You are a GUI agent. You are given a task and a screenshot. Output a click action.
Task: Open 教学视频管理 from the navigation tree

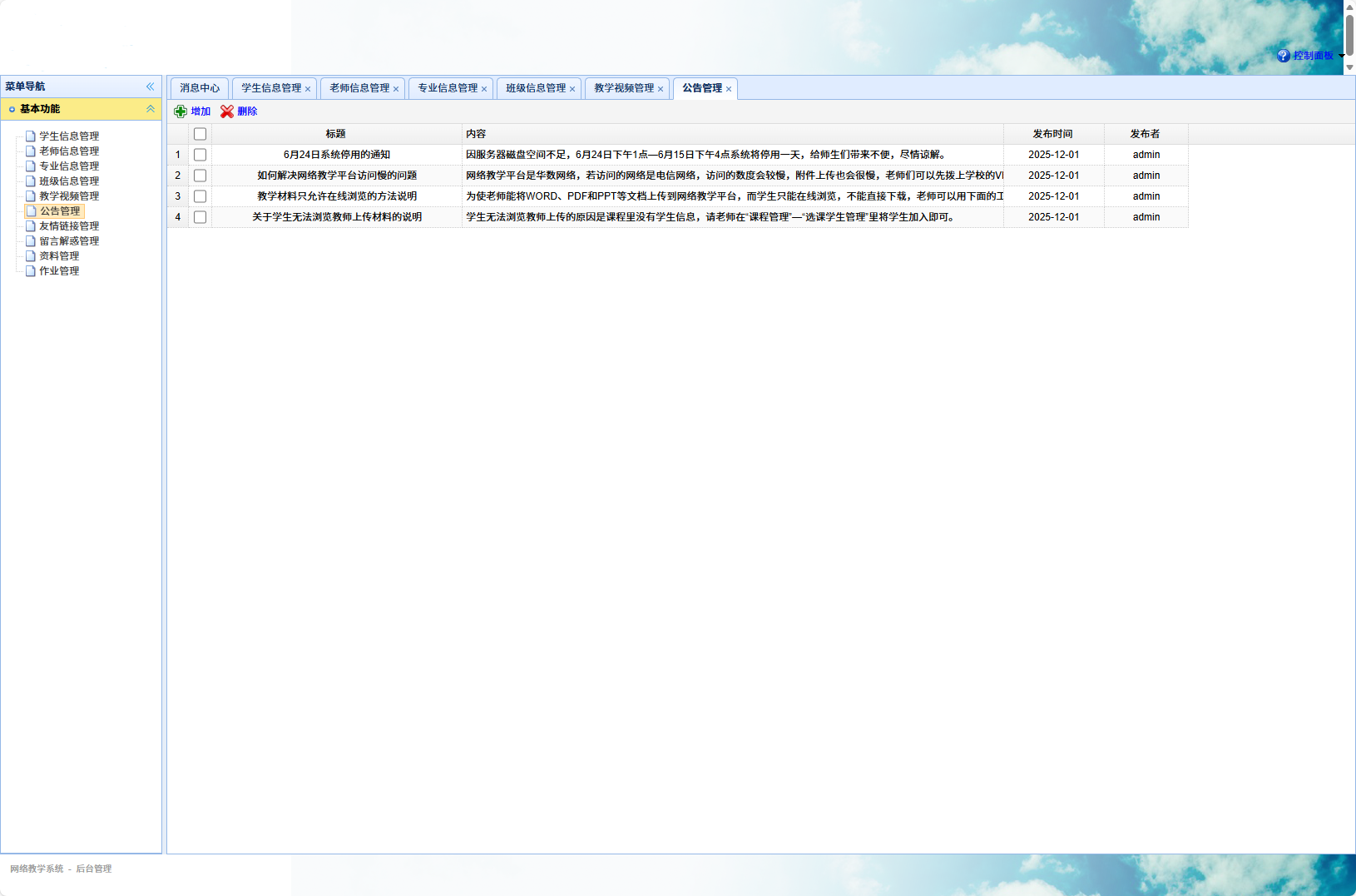69,196
